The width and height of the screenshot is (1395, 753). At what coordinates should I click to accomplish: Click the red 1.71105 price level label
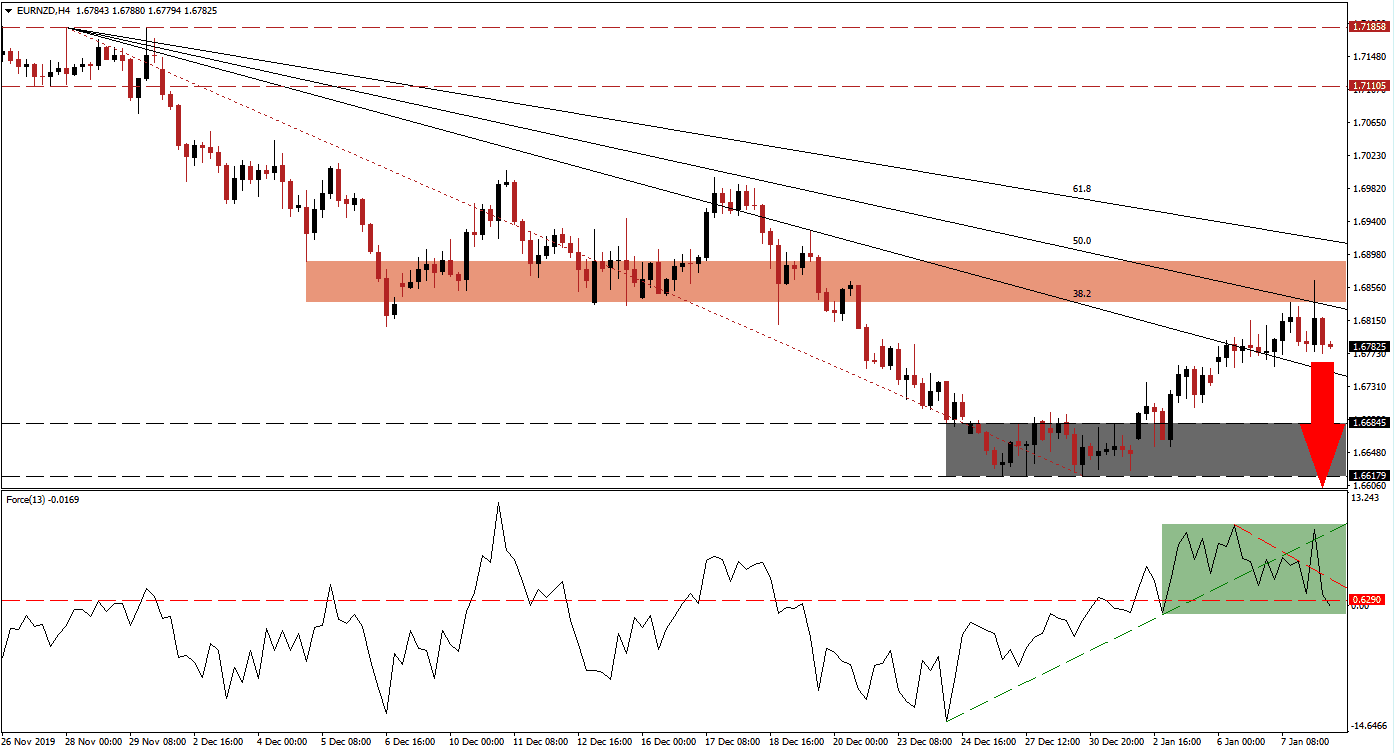pyautogui.click(x=1368, y=86)
